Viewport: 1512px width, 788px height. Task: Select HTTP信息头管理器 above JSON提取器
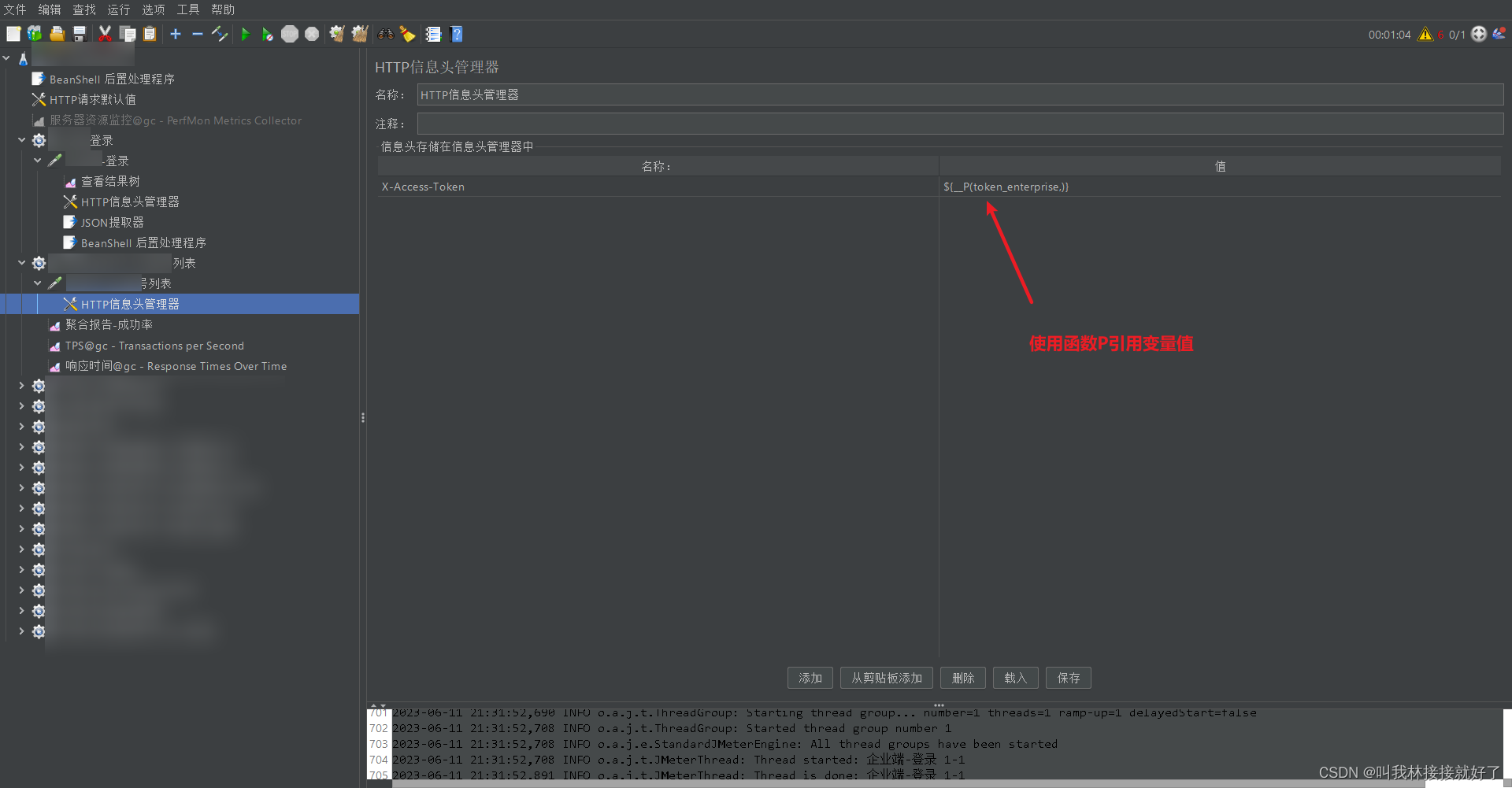point(121,202)
